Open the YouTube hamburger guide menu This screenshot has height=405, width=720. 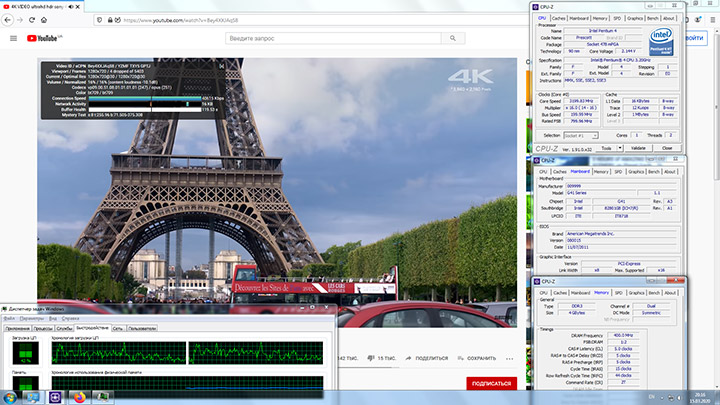point(13,38)
